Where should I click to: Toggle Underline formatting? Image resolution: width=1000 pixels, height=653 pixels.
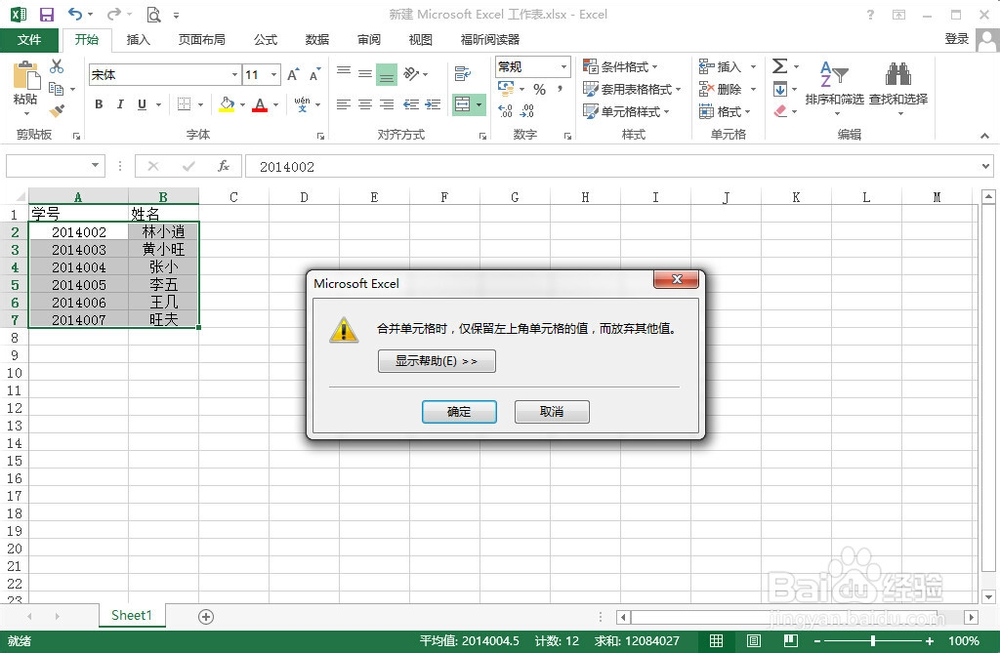point(142,104)
